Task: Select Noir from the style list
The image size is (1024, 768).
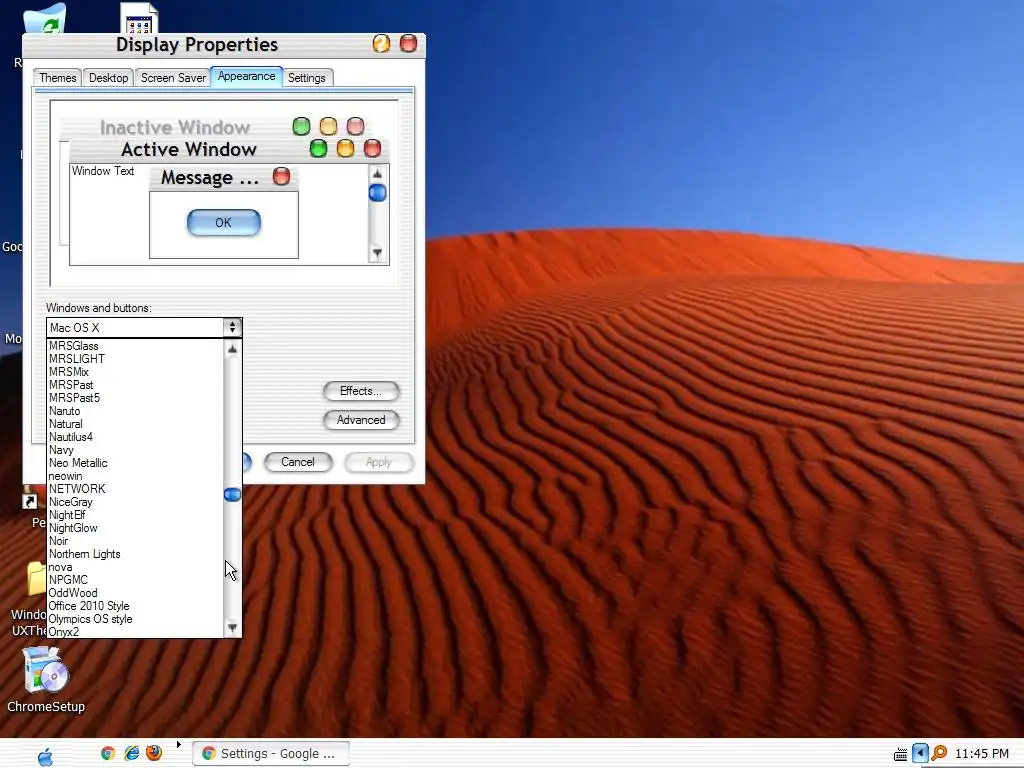Action: coord(135,541)
